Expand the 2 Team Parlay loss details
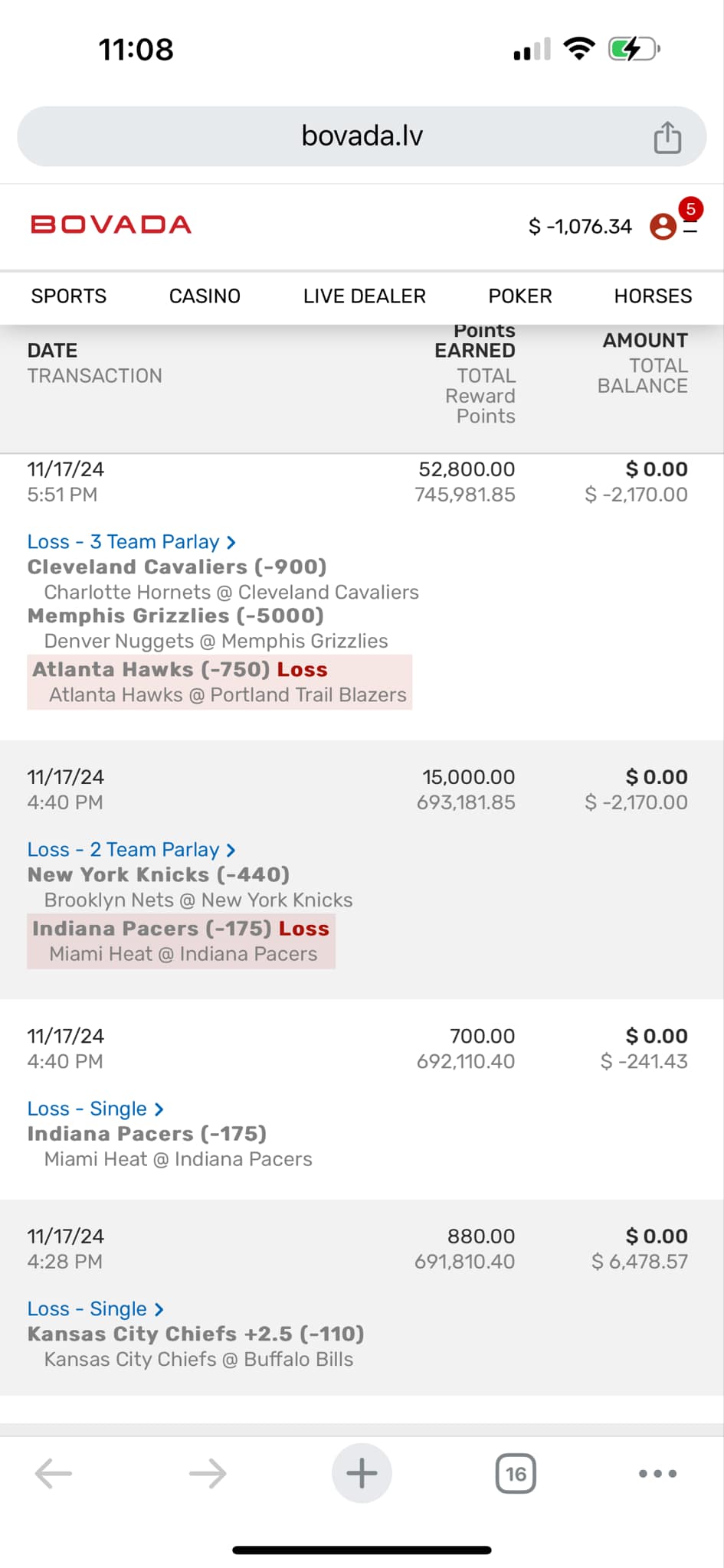This screenshot has width=724, height=1568. 131,850
